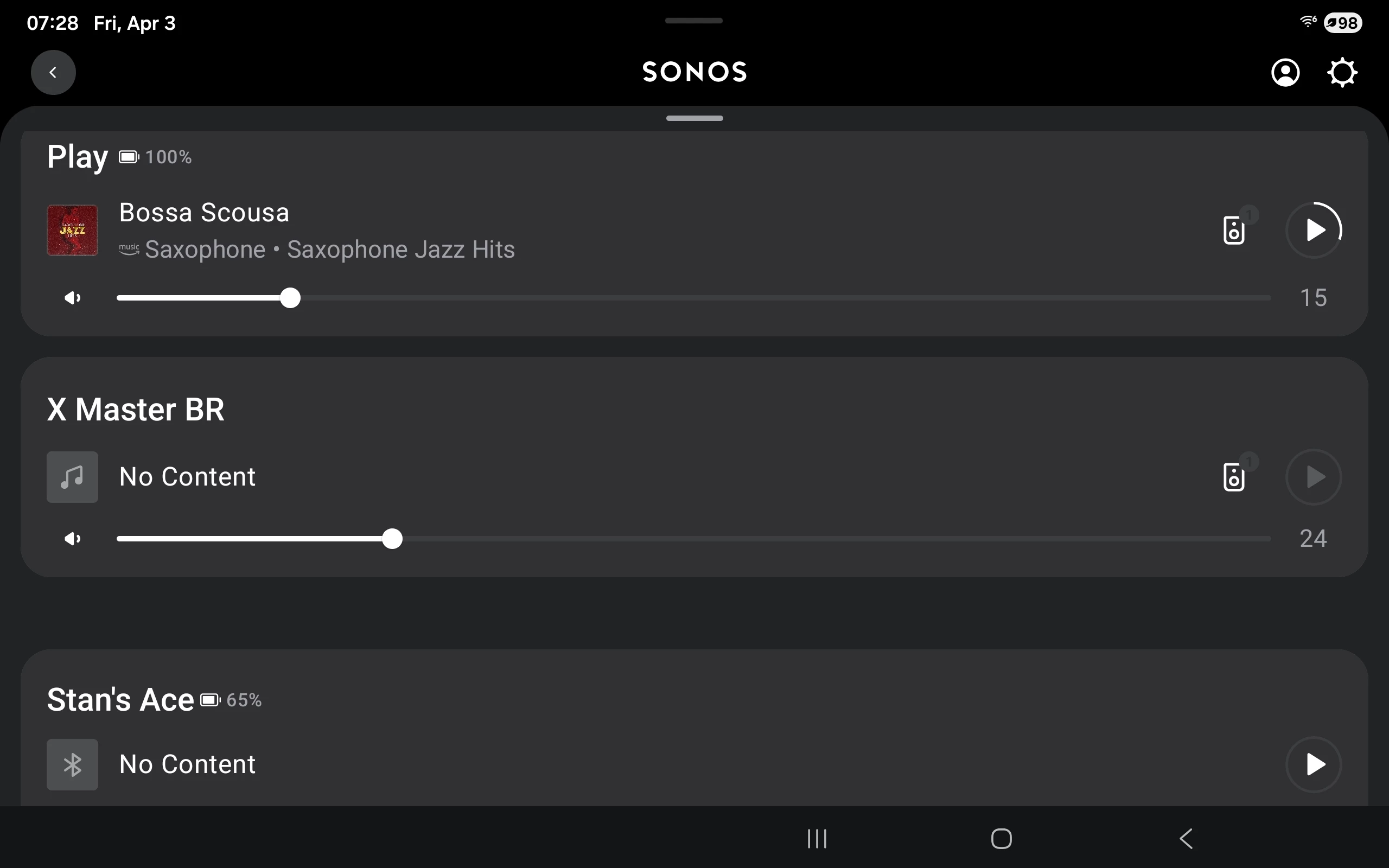The height and width of the screenshot is (868, 1389).
Task: Tap the Stan's Ace Bluetooth icon
Action: [72, 764]
